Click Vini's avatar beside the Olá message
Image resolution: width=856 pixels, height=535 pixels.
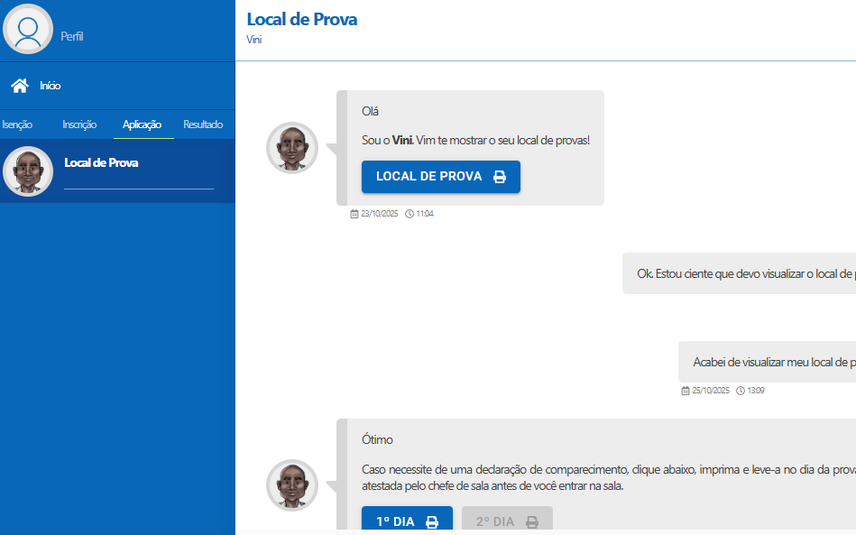click(292, 148)
